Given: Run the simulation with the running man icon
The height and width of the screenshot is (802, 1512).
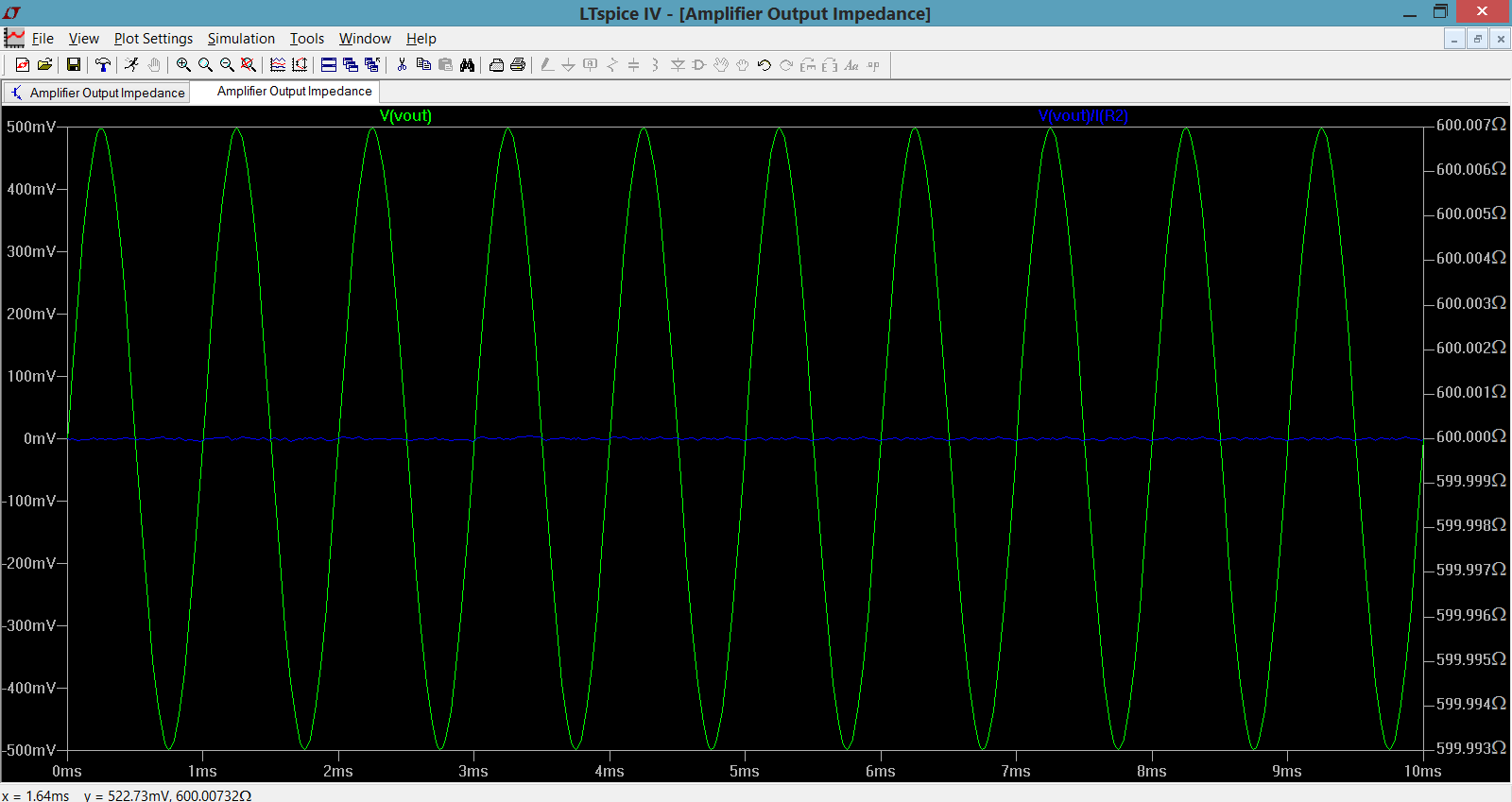Looking at the screenshot, I should click(x=131, y=64).
